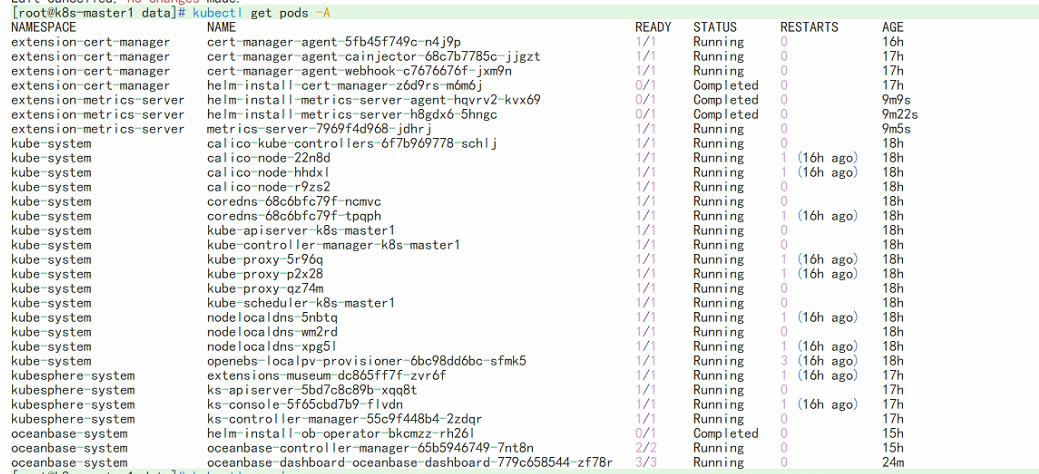The width and height of the screenshot is (1039, 474).
Task: Click pod name calico-node-22n8d
Action: point(268,158)
